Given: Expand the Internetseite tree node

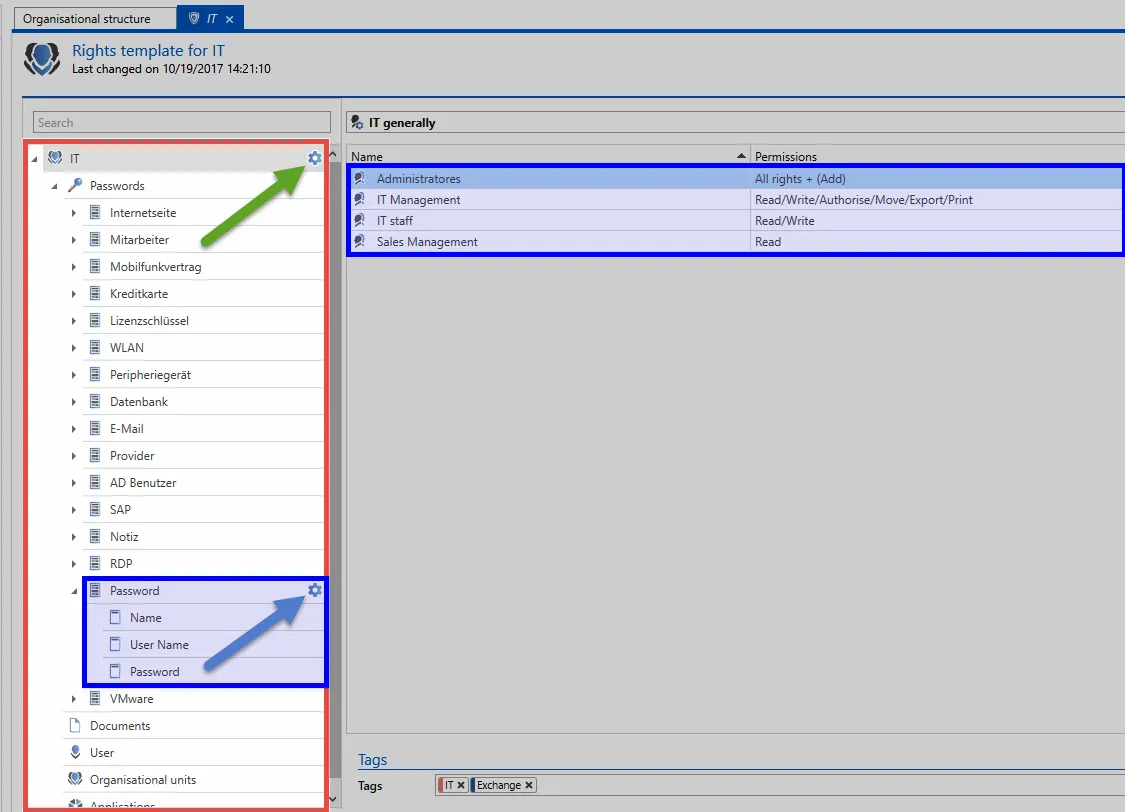Looking at the screenshot, I should (74, 213).
